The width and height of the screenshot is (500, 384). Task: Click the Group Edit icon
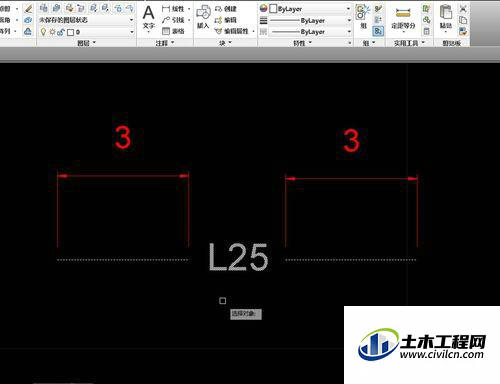coord(378,20)
